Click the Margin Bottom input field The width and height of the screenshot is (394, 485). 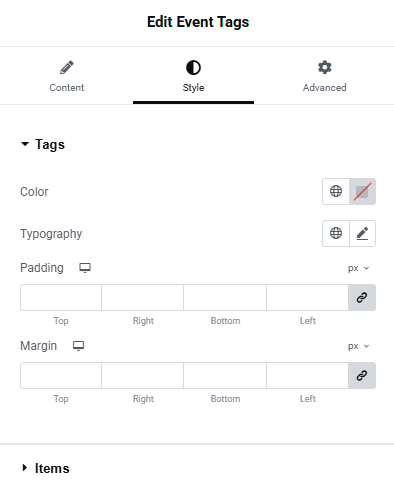coord(225,375)
